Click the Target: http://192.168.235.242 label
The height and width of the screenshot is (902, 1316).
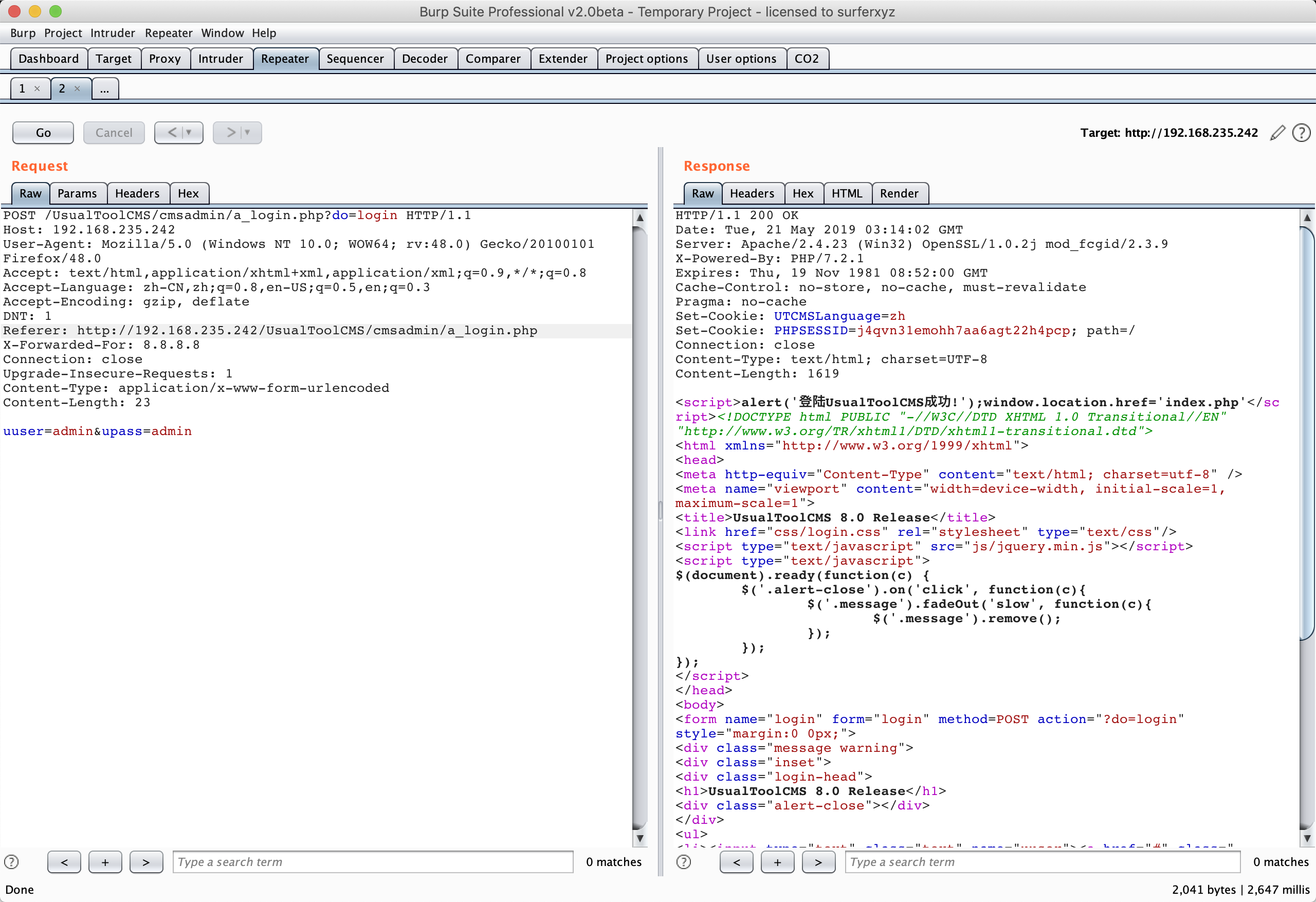point(1169,133)
